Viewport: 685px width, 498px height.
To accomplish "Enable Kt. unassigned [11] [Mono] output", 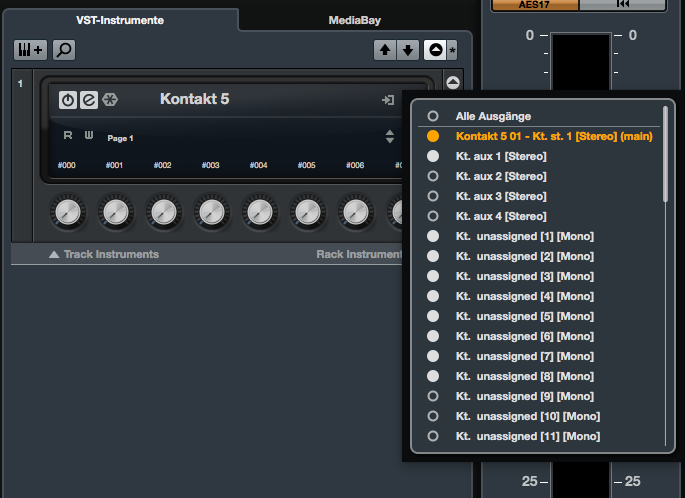I will [x=540, y=436].
